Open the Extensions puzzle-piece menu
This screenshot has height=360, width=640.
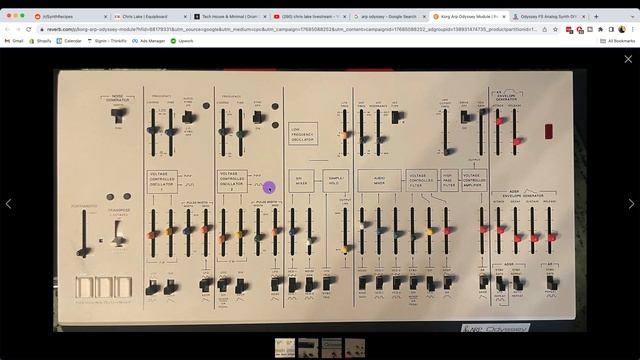[x=600, y=29]
